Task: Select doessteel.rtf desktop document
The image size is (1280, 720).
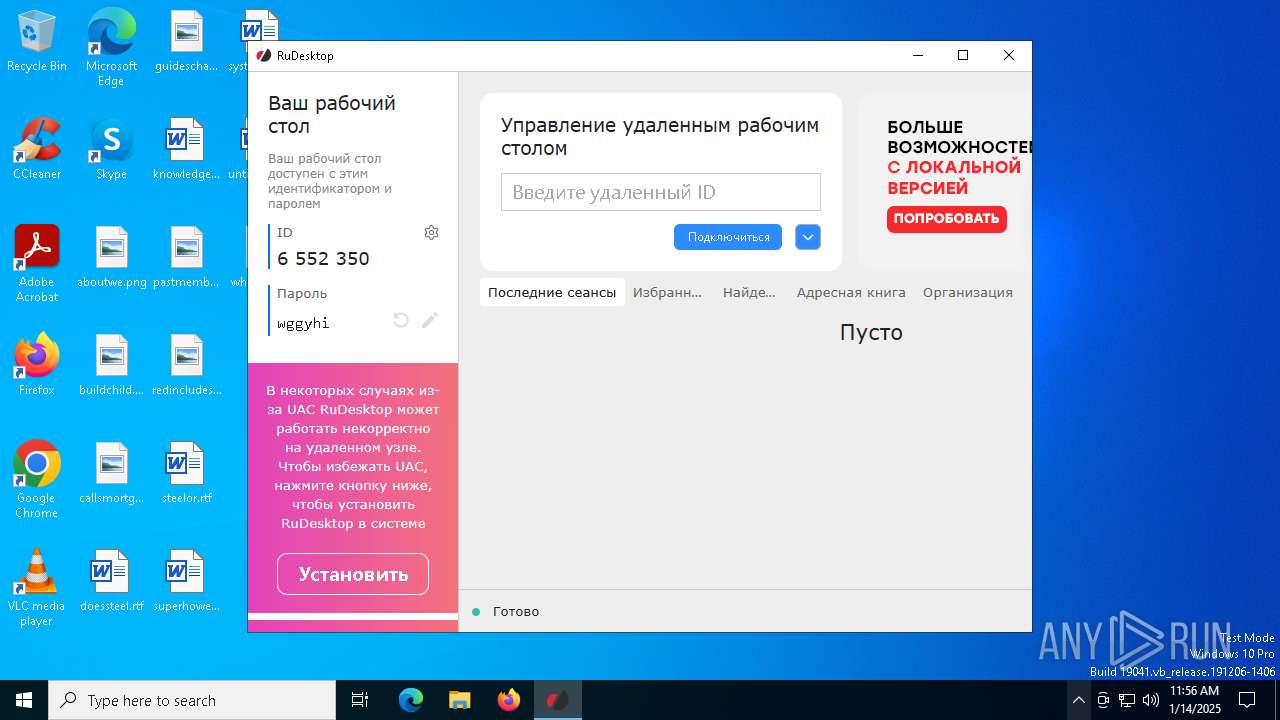Action: point(111,581)
